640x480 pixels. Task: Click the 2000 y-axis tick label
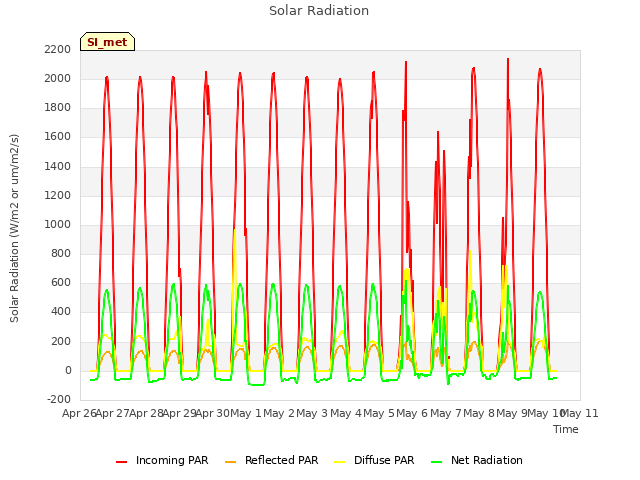[x=58, y=78]
